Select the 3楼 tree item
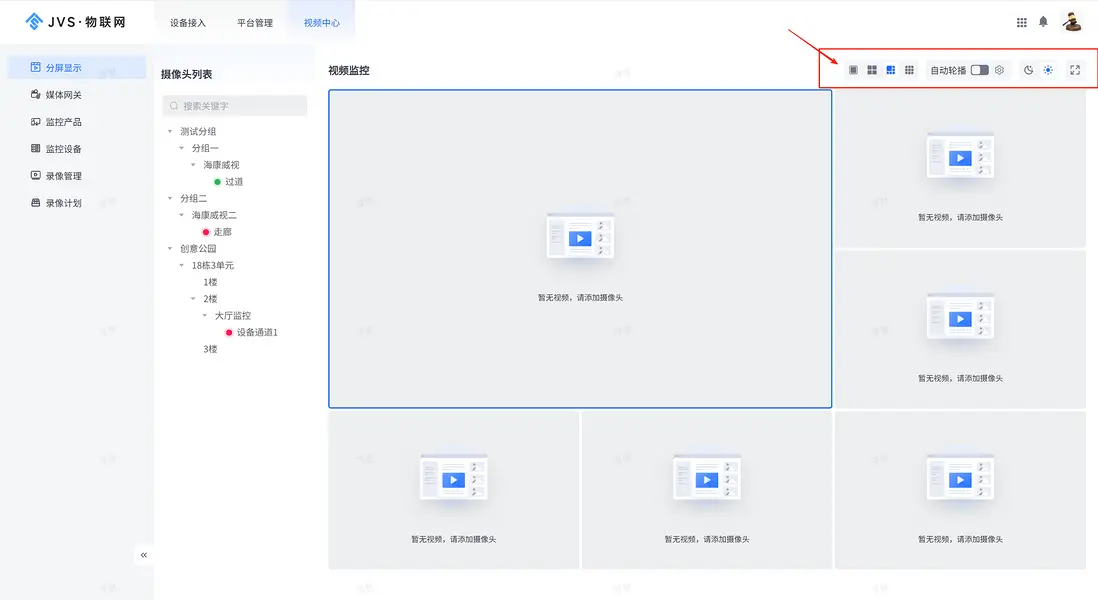 point(210,349)
